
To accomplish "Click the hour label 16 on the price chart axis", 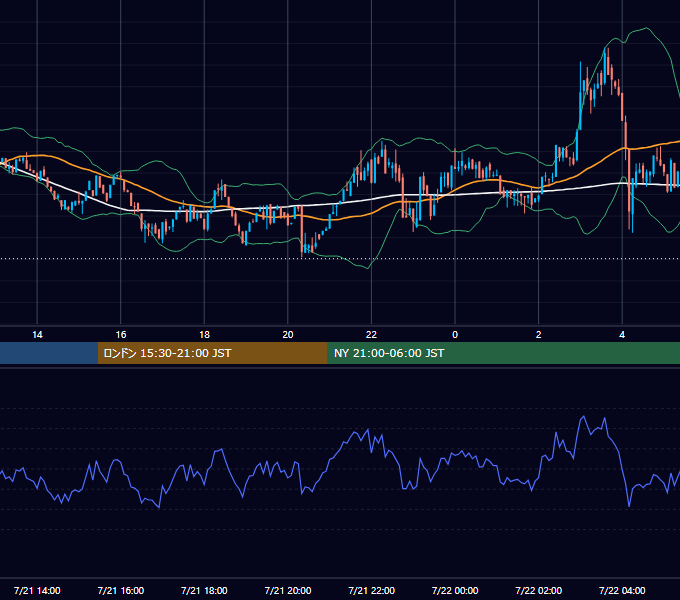I will tap(121, 335).
